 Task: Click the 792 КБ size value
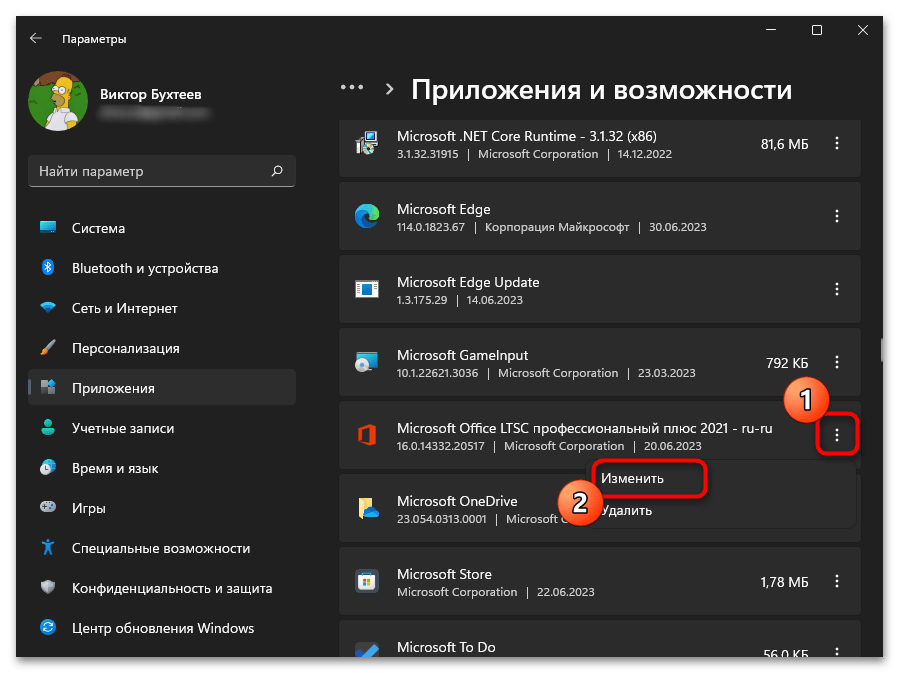(x=787, y=363)
